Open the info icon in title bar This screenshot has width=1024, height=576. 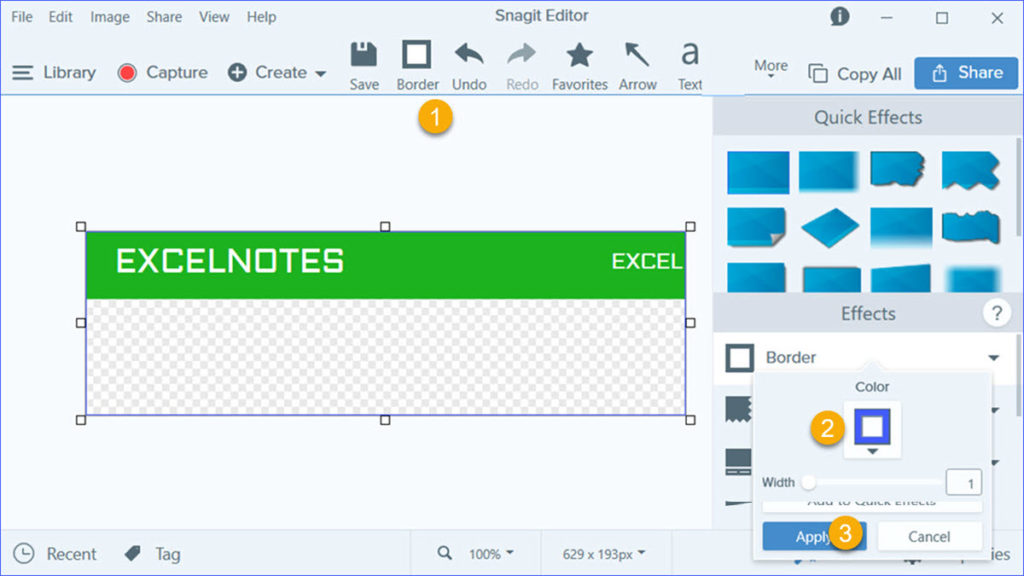(x=840, y=16)
